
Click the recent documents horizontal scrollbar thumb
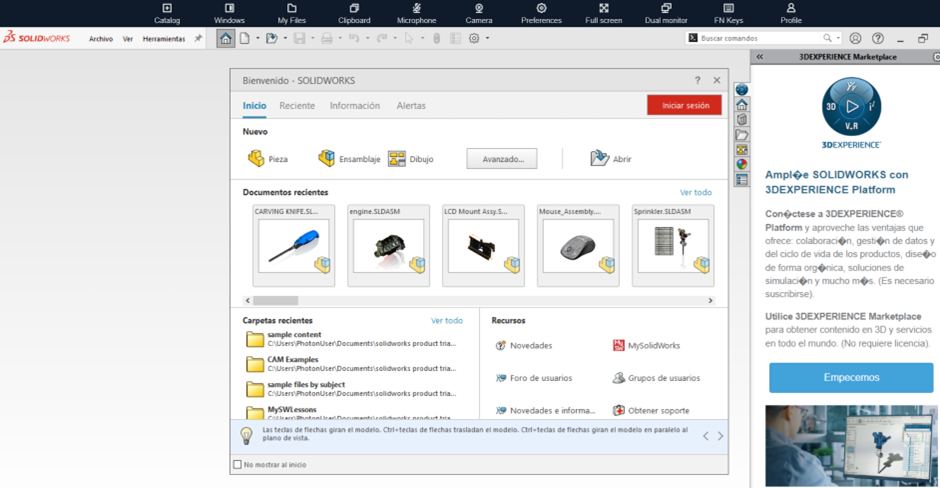pos(276,300)
